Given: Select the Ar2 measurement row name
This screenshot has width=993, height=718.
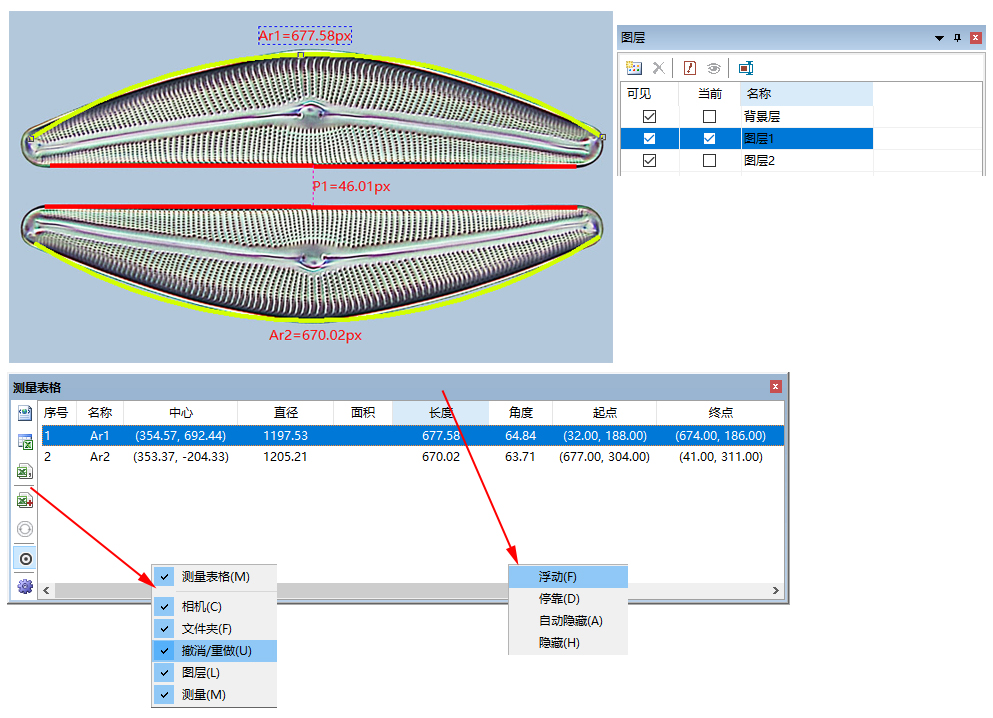Looking at the screenshot, I should pos(99,457).
